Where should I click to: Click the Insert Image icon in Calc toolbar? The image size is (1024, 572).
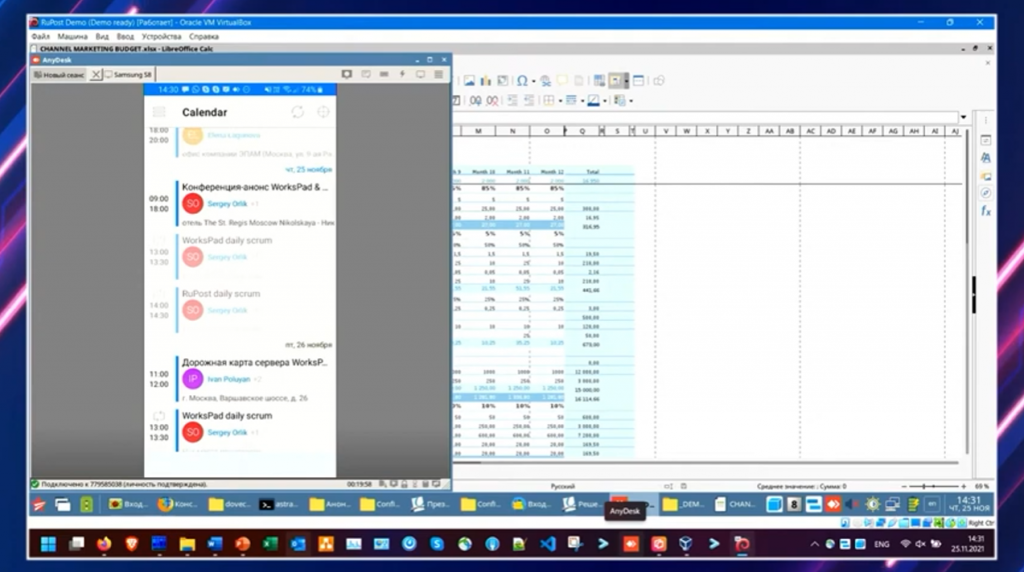(470, 81)
